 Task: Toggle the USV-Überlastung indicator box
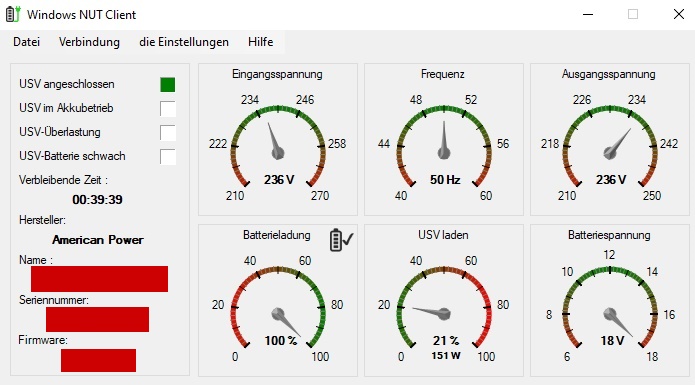[168, 132]
